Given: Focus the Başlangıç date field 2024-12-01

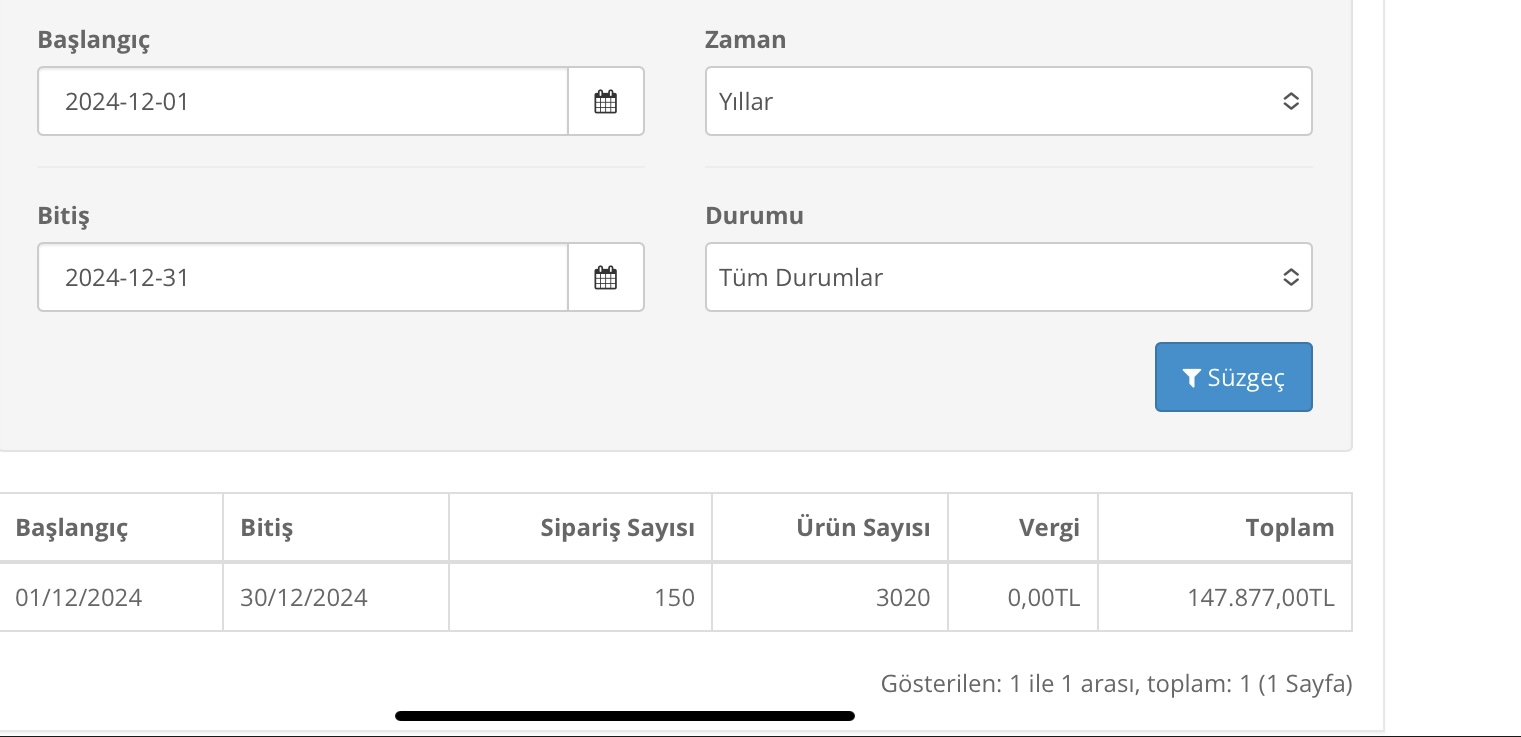Looking at the screenshot, I should pyautogui.click(x=303, y=101).
